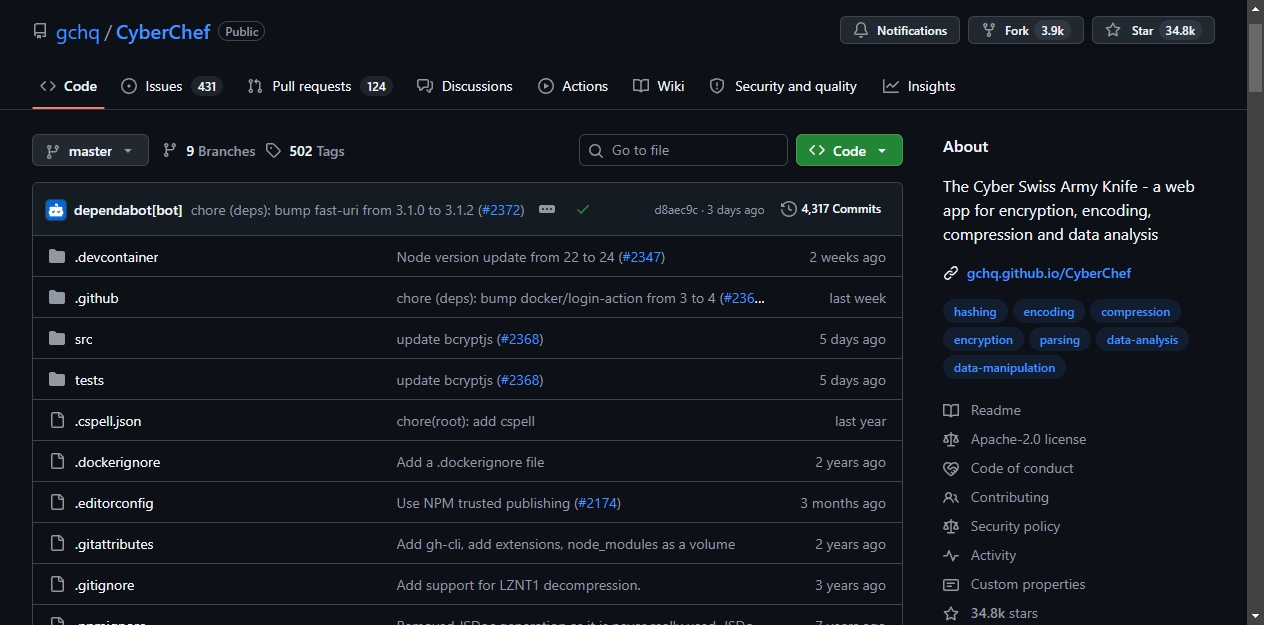Click the 'Add a .dockerignore file' commit message

(x=470, y=462)
